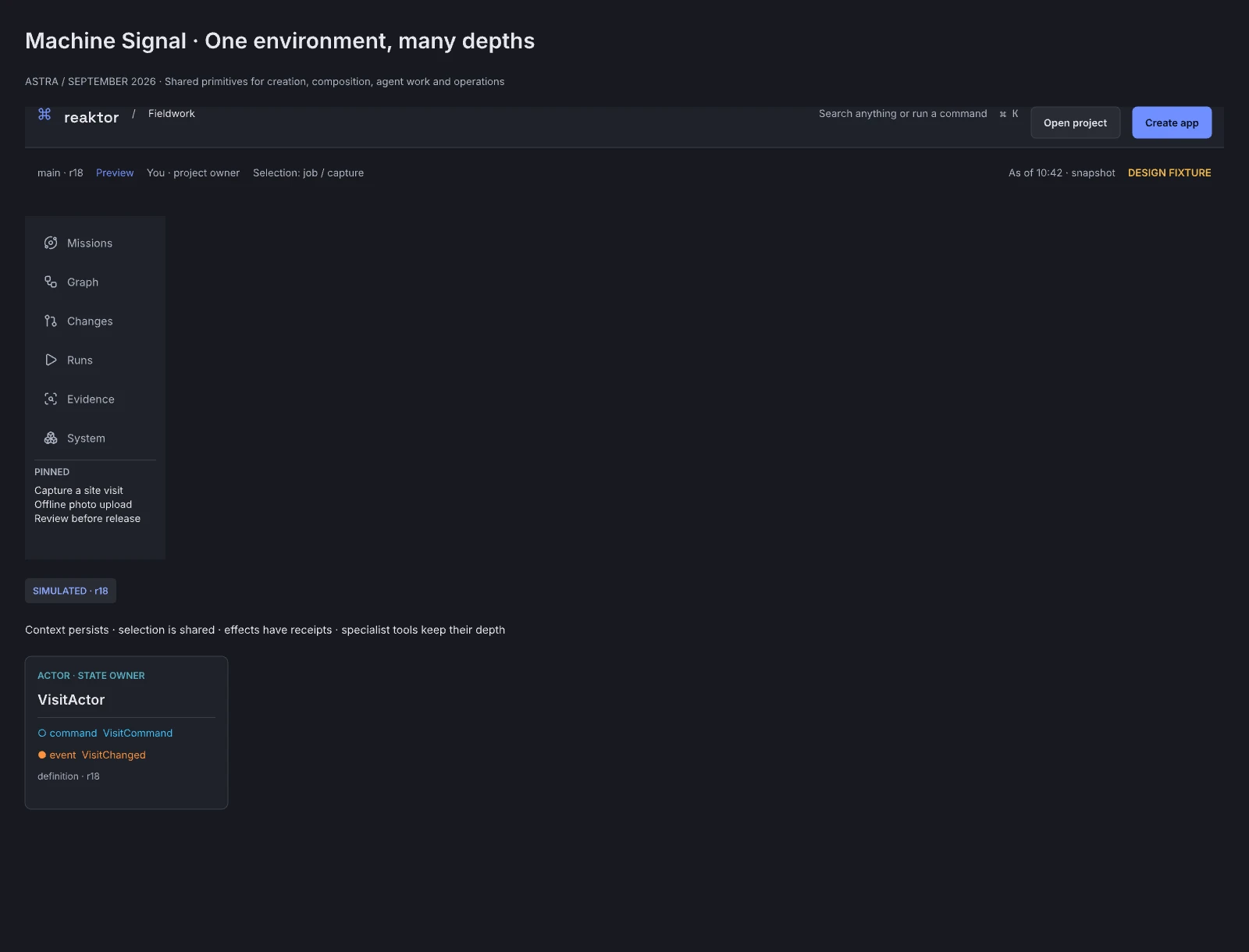Open the Fieldwork breadcrumb
The image size is (1249, 952).
172,114
